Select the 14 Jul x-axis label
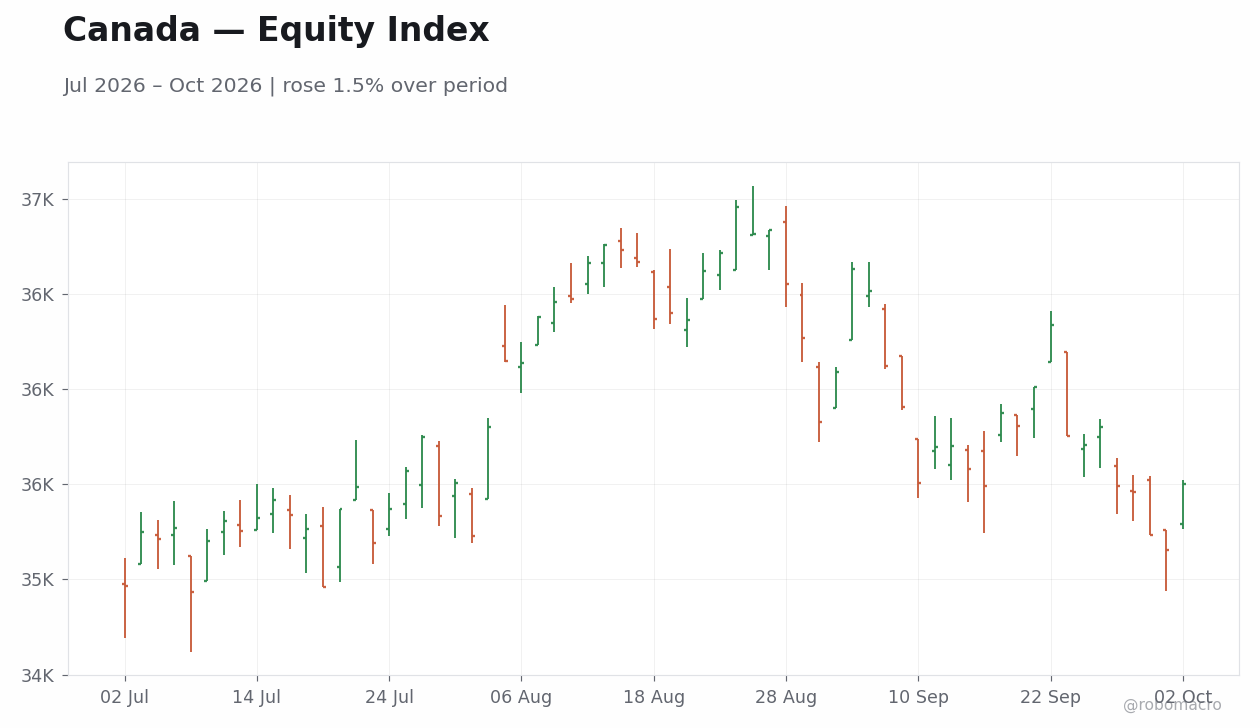Viewport: 1260px width, 728px height. click(x=257, y=698)
